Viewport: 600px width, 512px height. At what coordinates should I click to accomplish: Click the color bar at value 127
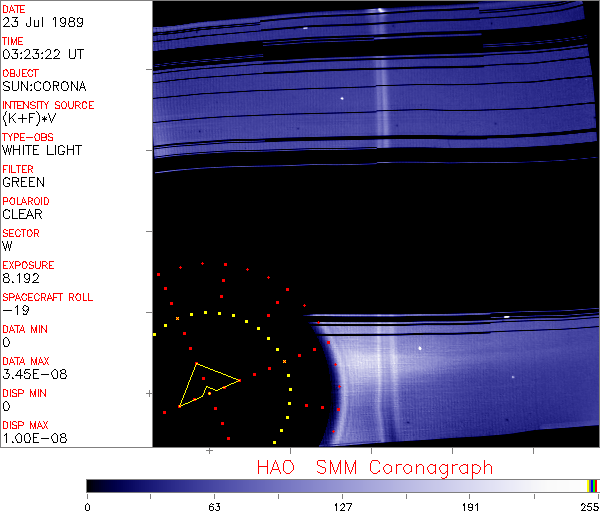(x=343, y=485)
